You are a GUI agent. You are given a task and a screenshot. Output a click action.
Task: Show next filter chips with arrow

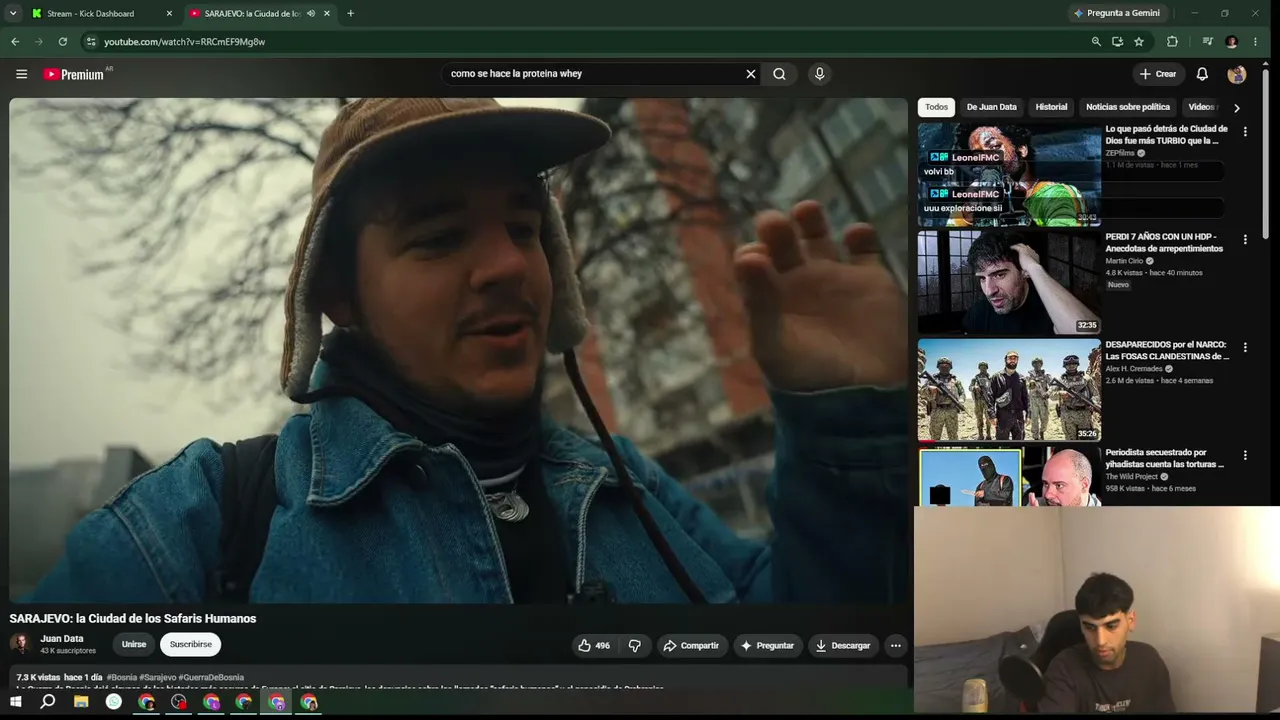pyautogui.click(x=1236, y=108)
